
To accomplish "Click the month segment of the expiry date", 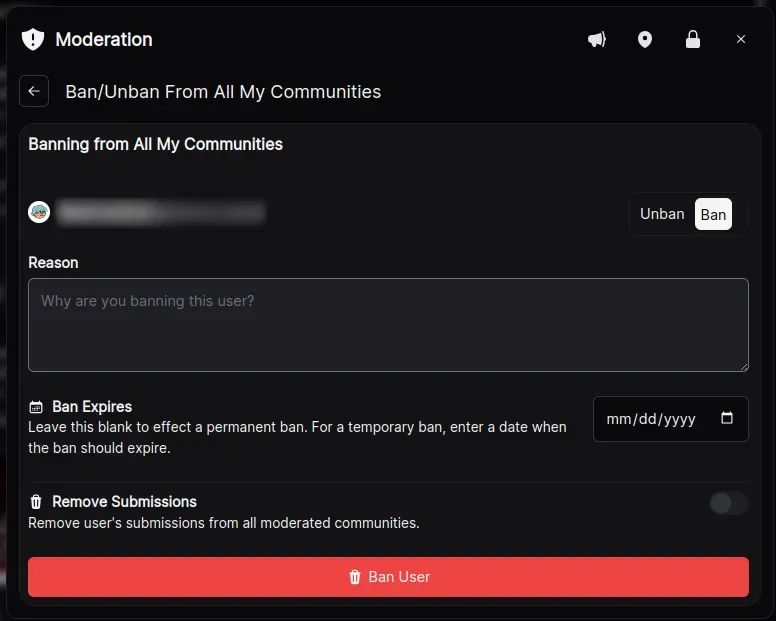I will 618,419.
